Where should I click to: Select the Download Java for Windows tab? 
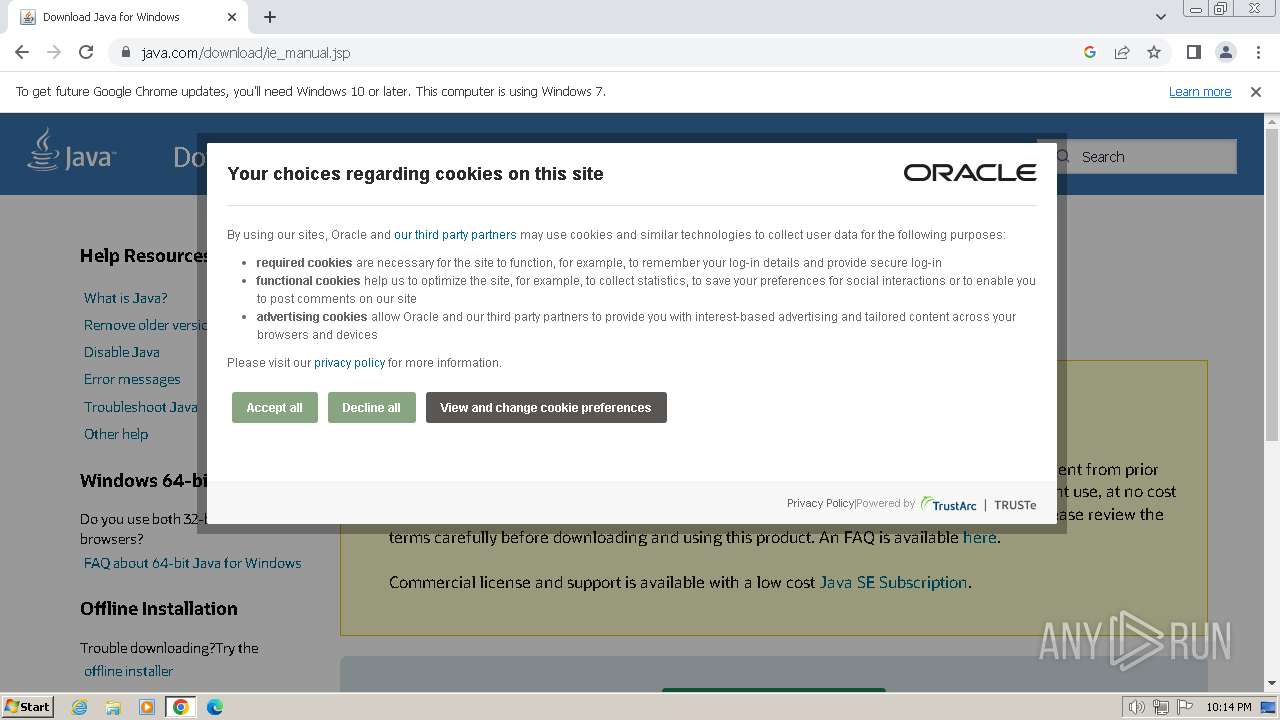127,17
